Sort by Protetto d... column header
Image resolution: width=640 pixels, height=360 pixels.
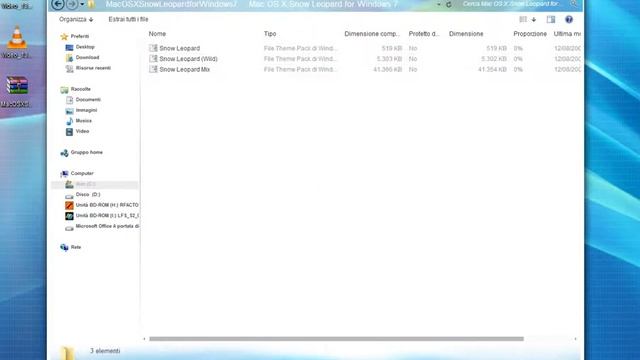coord(424,34)
